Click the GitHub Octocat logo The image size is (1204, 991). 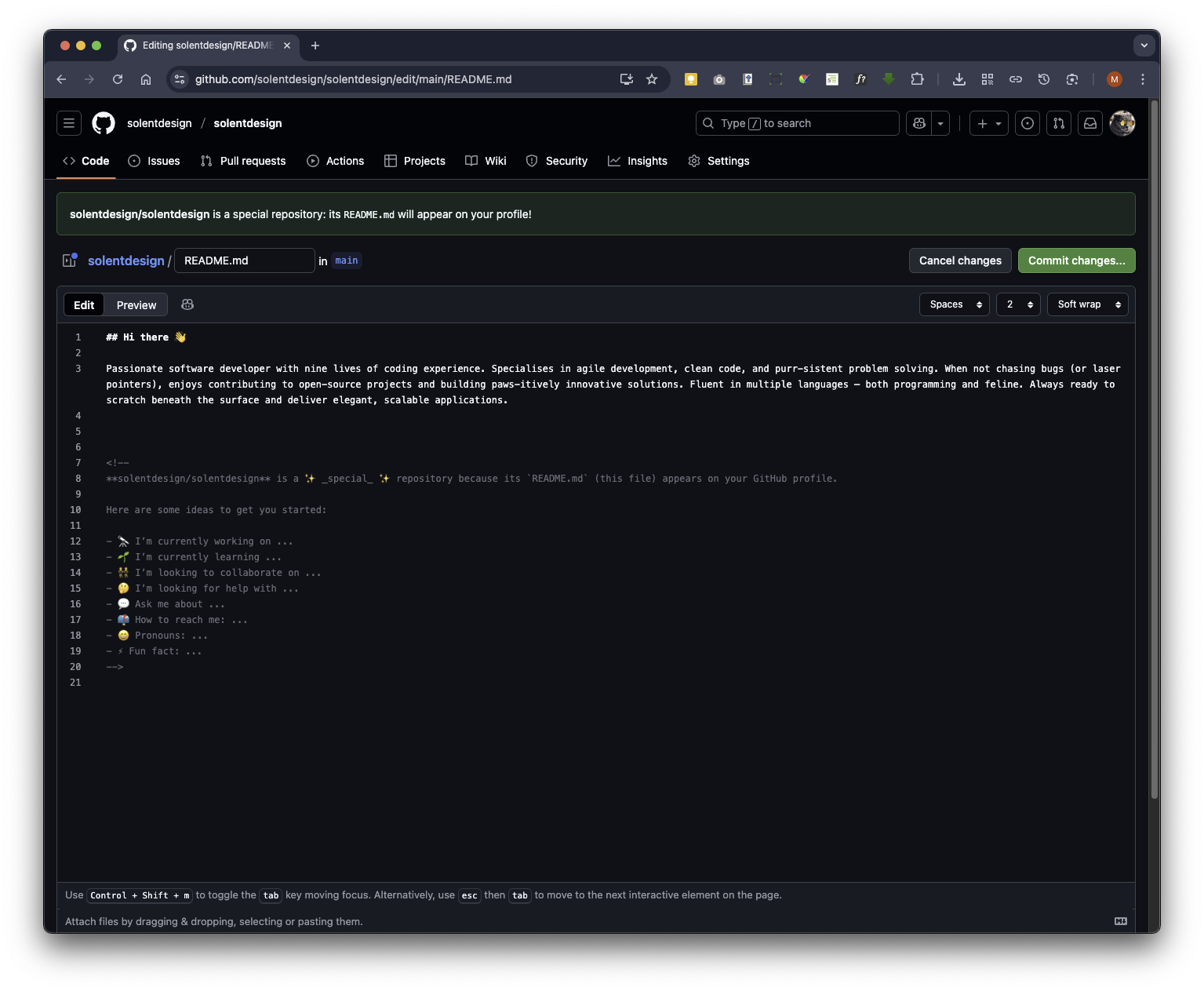(x=104, y=123)
